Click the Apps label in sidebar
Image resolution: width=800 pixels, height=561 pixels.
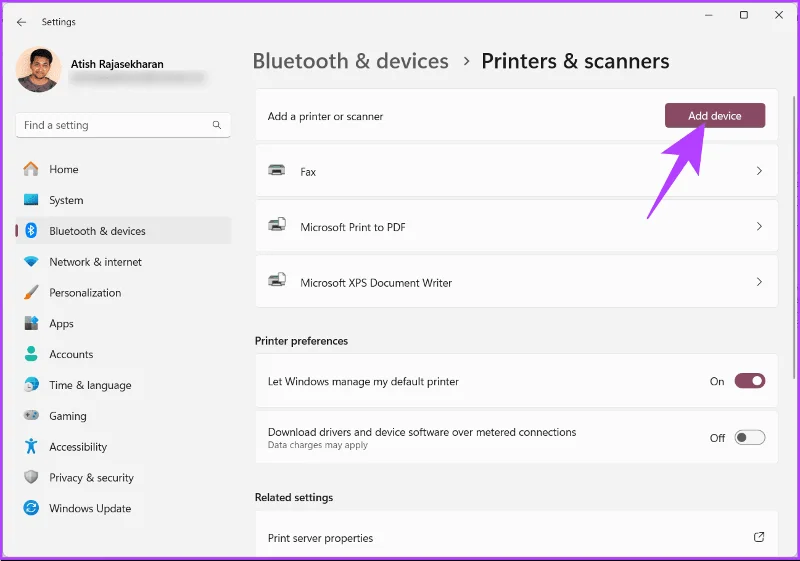pyautogui.click(x=61, y=324)
